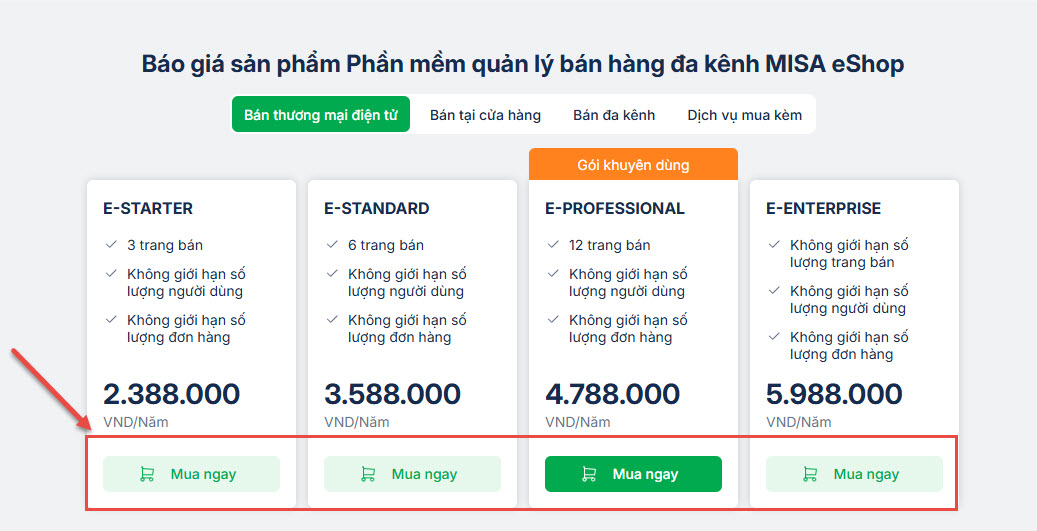Image resolution: width=1037 pixels, height=531 pixels.
Task: Click the 5.988.000 price on E-ENTERPRISE
Action: [x=834, y=394]
